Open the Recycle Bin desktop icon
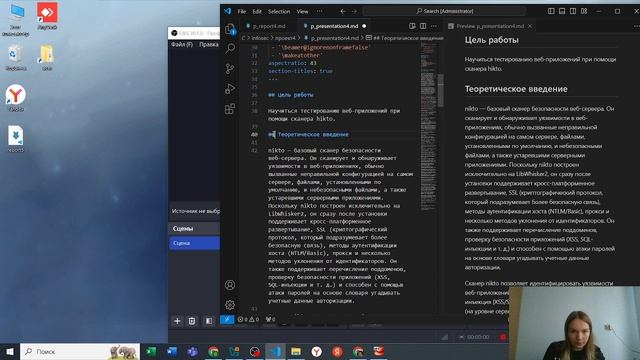 coord(16,57)
